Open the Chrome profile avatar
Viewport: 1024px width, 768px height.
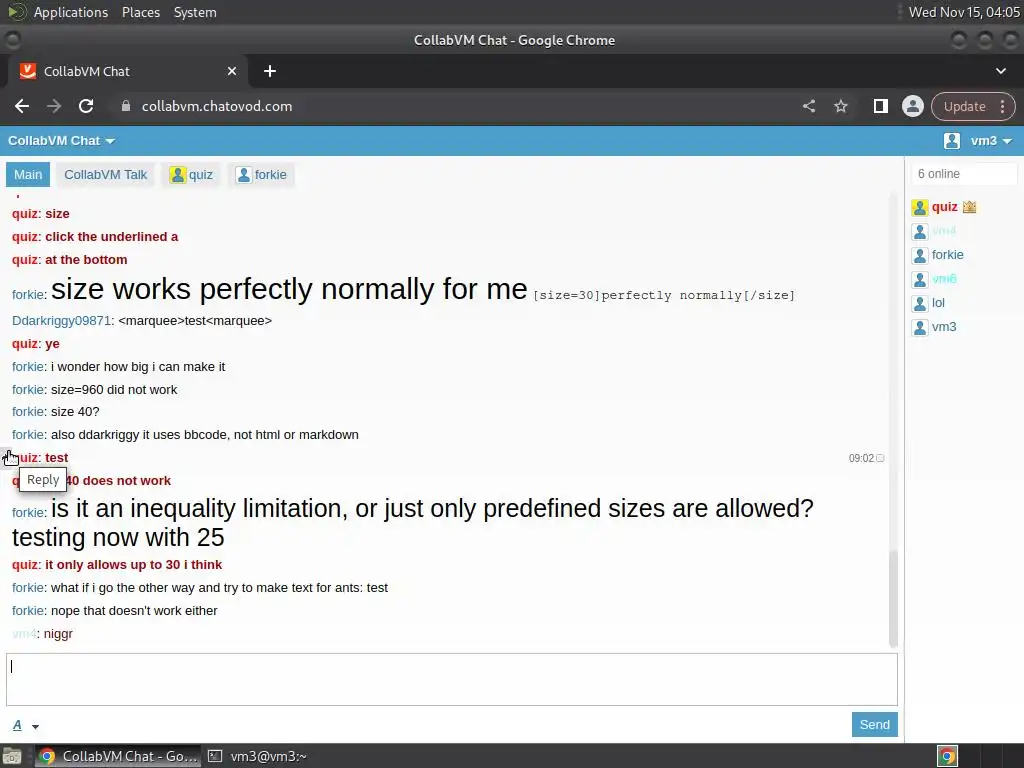[x=912, y=106]
